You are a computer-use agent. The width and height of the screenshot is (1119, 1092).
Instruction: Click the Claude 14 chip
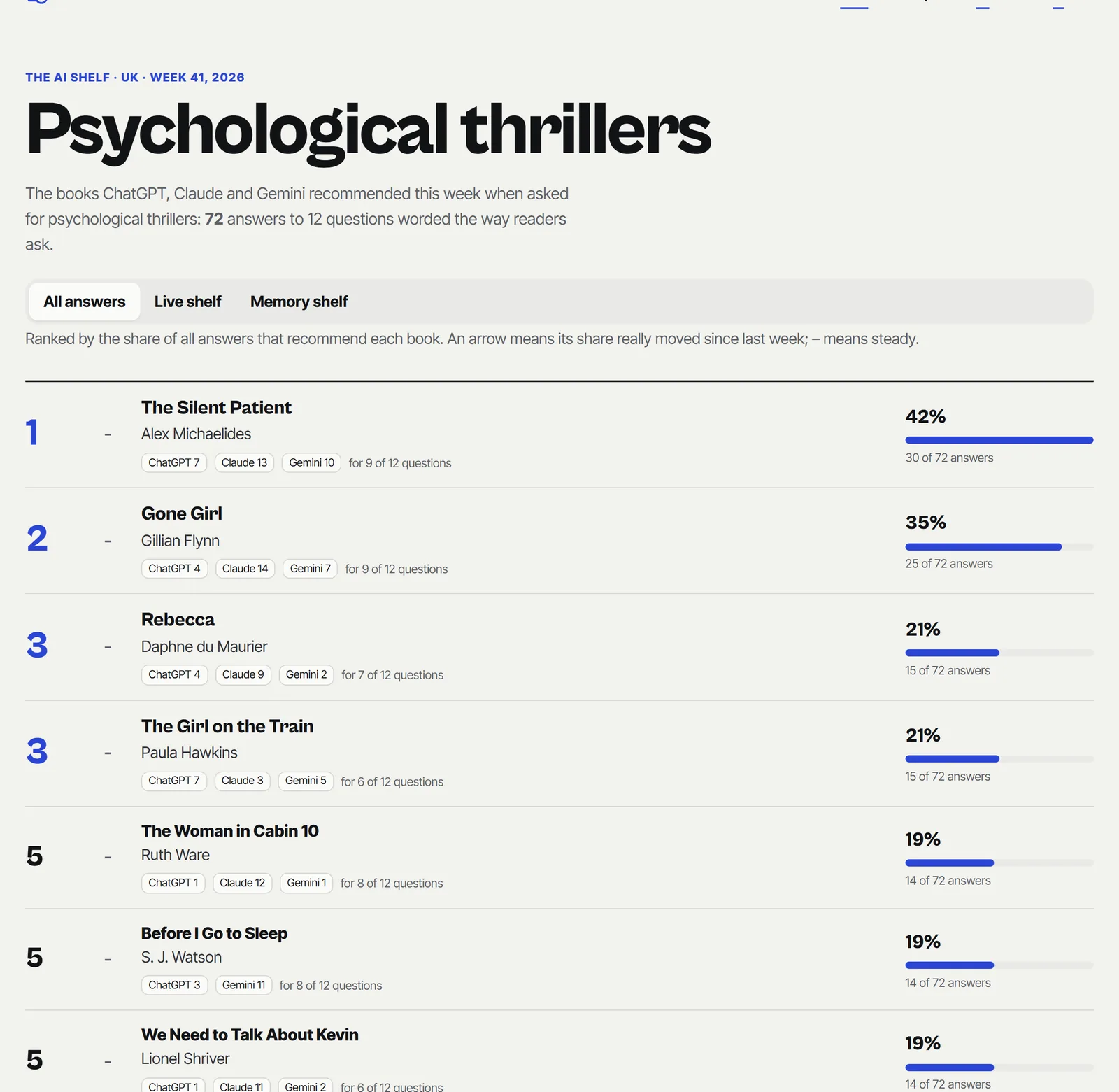coord(245,569)
